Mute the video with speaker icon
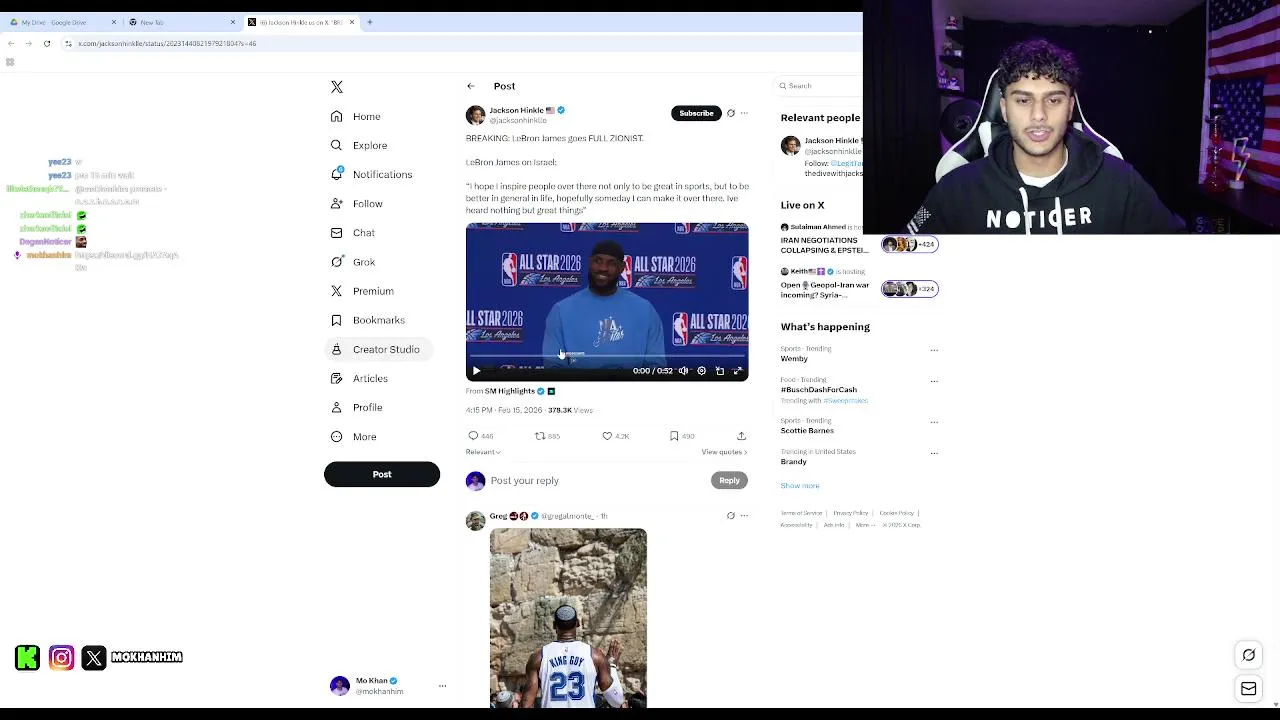This screenshot has width=1280, height=720. [683, 371]
